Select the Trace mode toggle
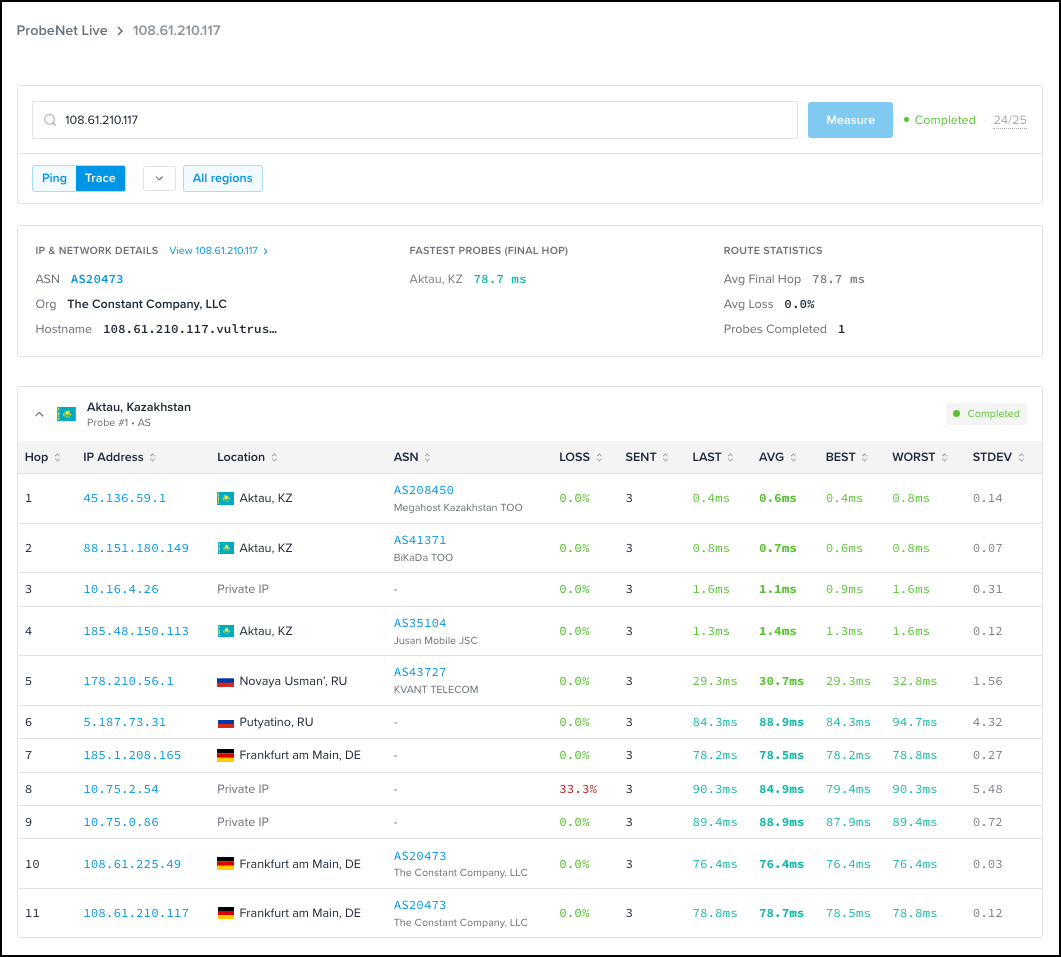The width and height of the screenshot is (1061, 957). tap(100, 178)
